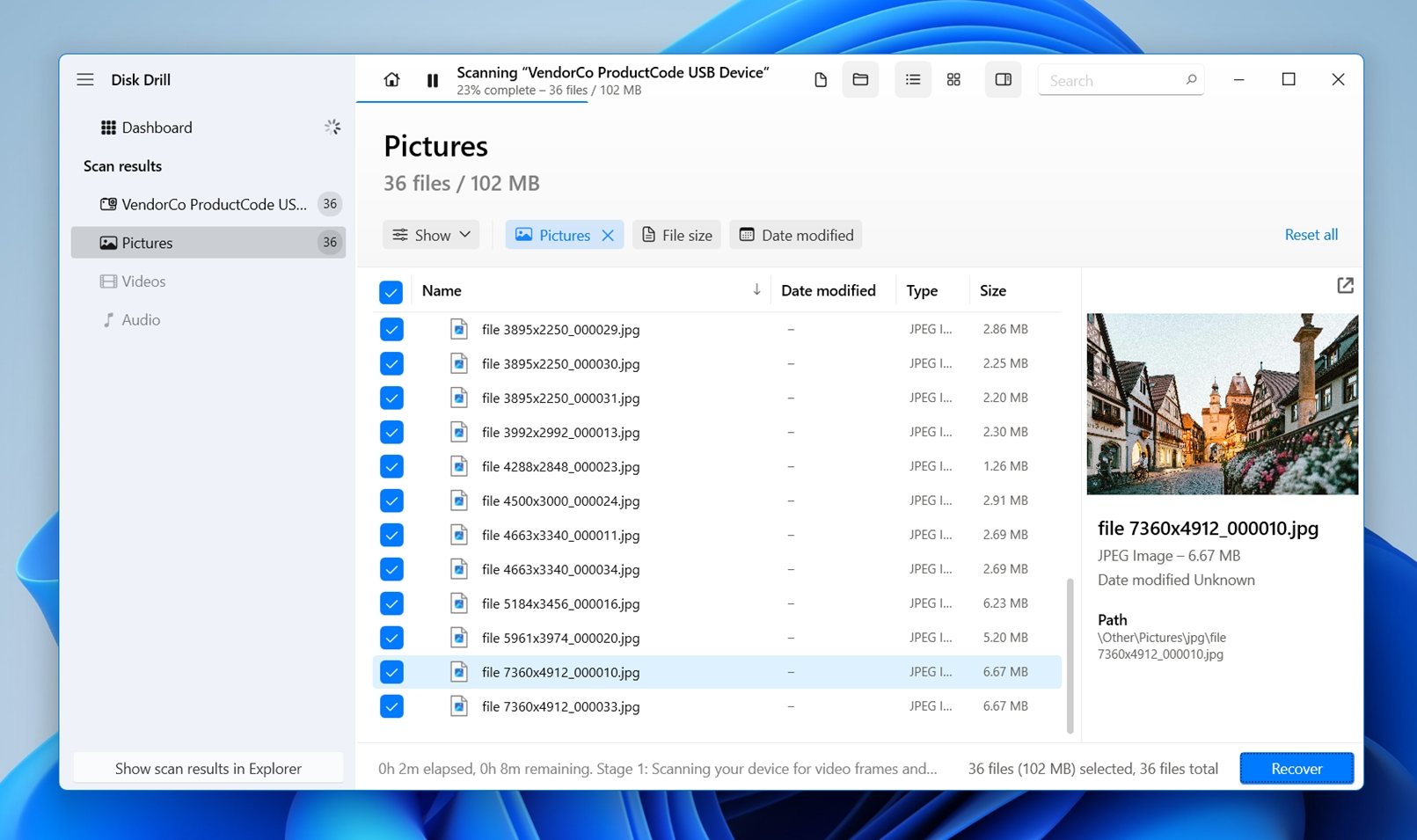
Task: Focus the Search input field
Action: [1121, 80]
